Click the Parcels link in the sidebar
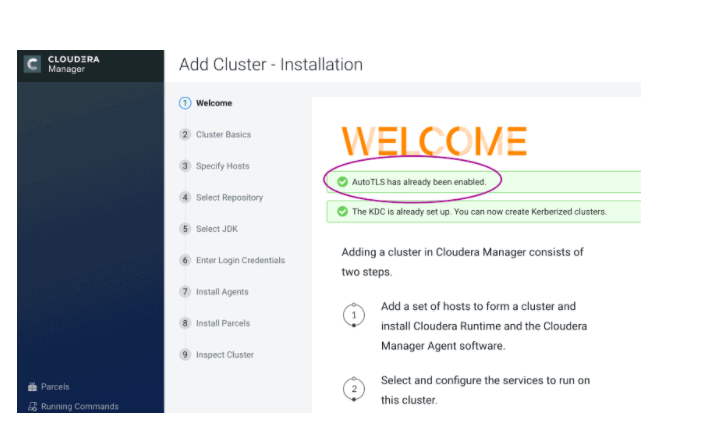This screenshot has width=723, height=440. [x=55, y=386]
